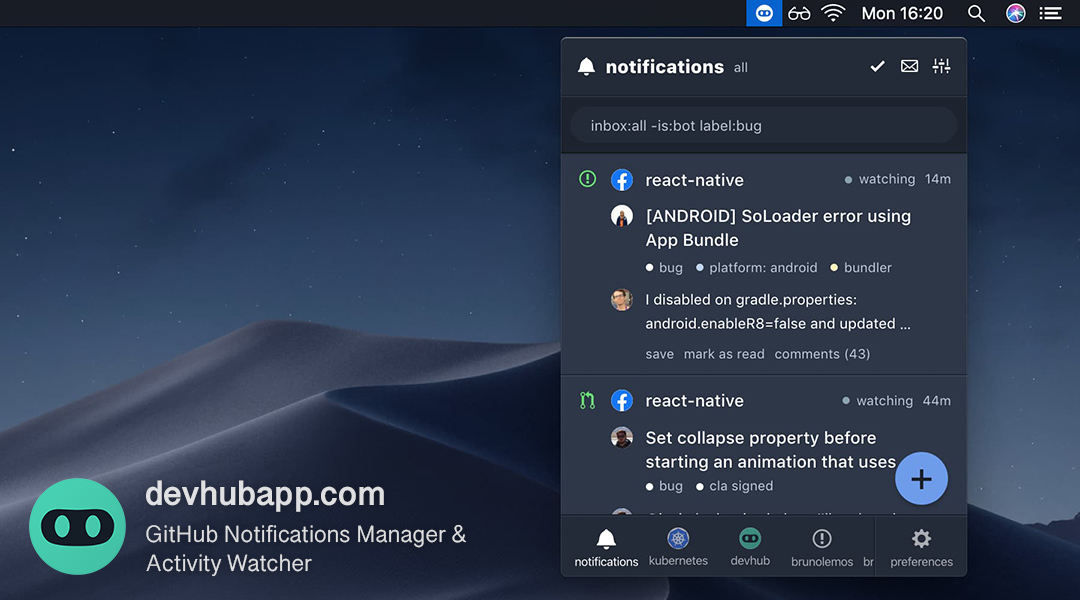Click the SoLoader issue author avatar

click(x=621, y=216)
